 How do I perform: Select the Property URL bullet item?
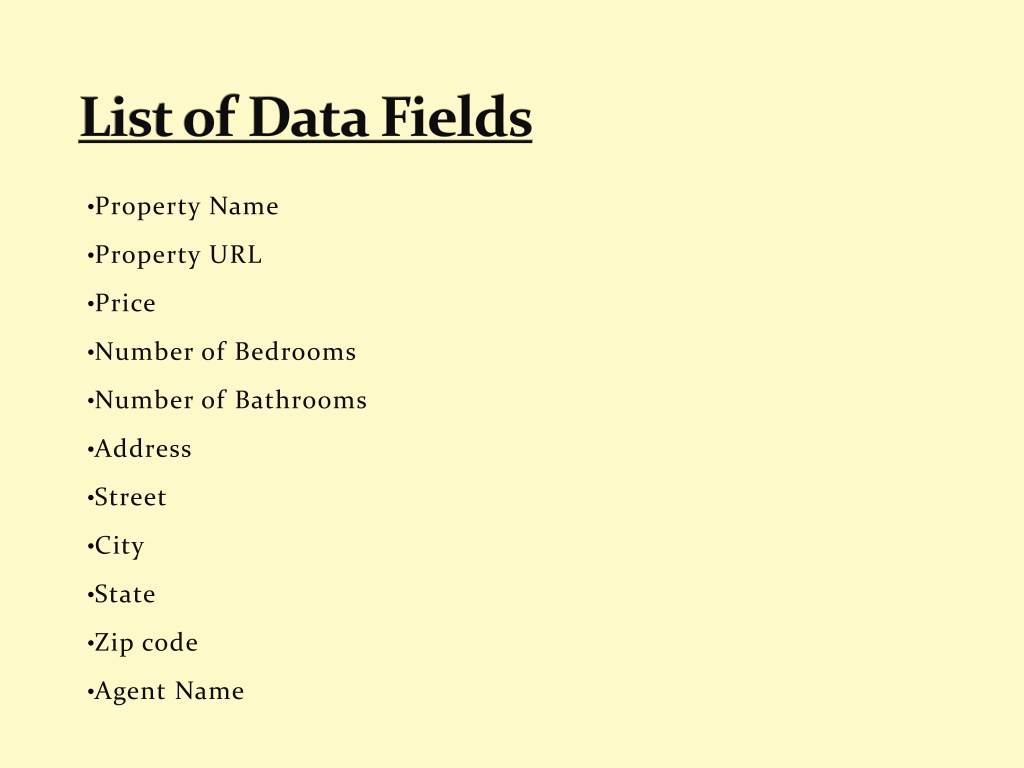coord(174,255)
